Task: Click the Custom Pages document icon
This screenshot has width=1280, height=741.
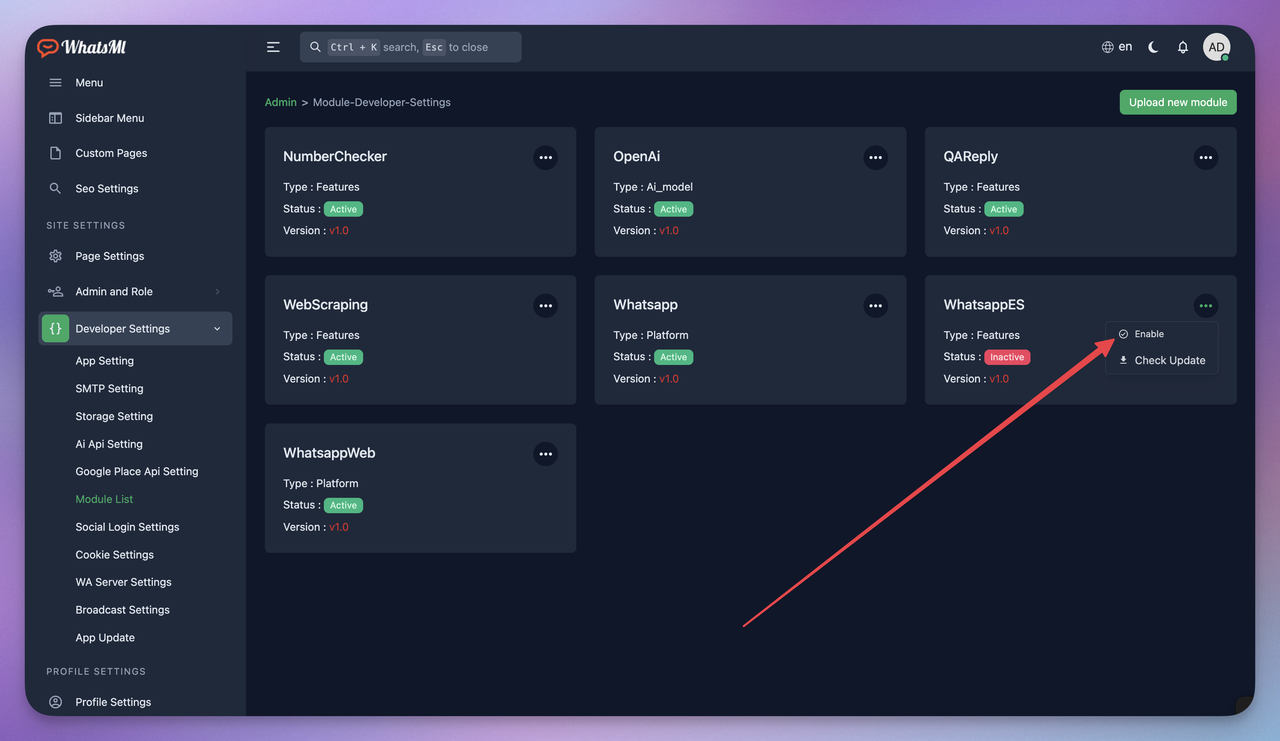Action: (x=55, y=153)
